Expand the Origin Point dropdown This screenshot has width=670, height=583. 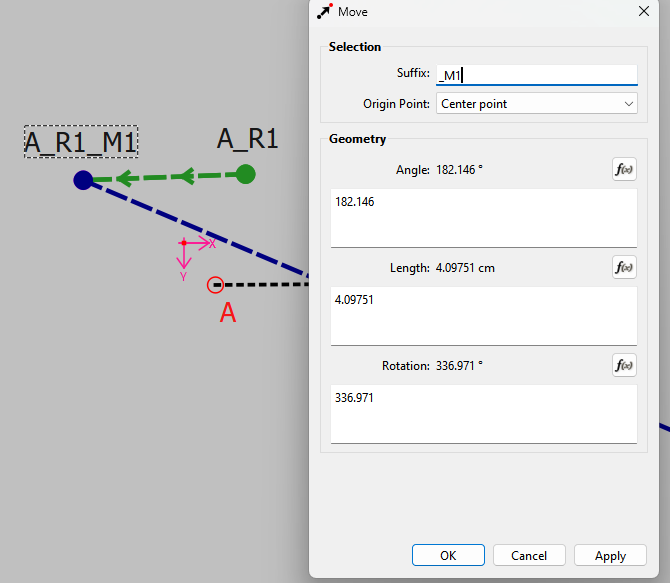coord(537,103)
